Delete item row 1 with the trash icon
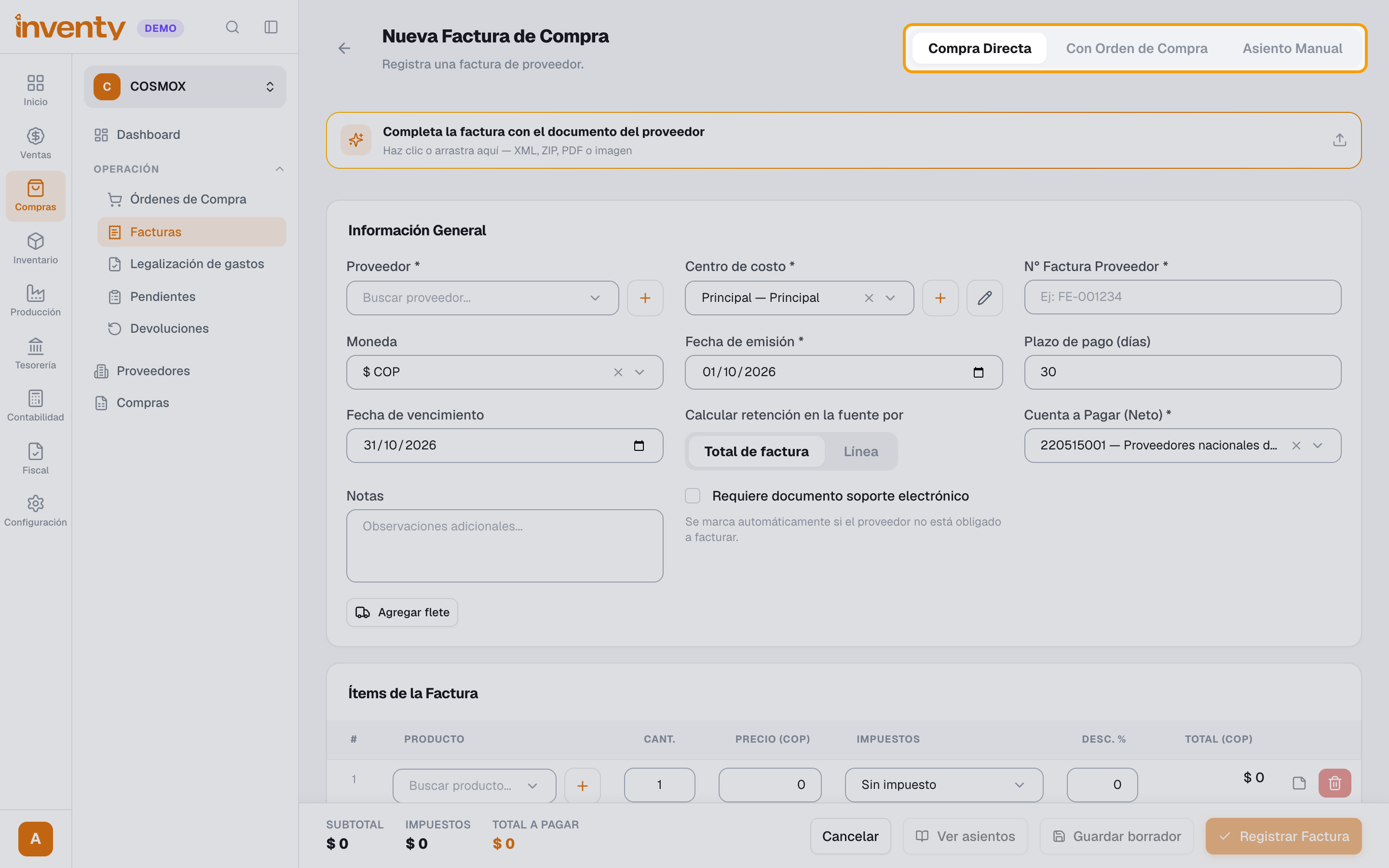The image size is (1389, 868). coord(1335,783)
